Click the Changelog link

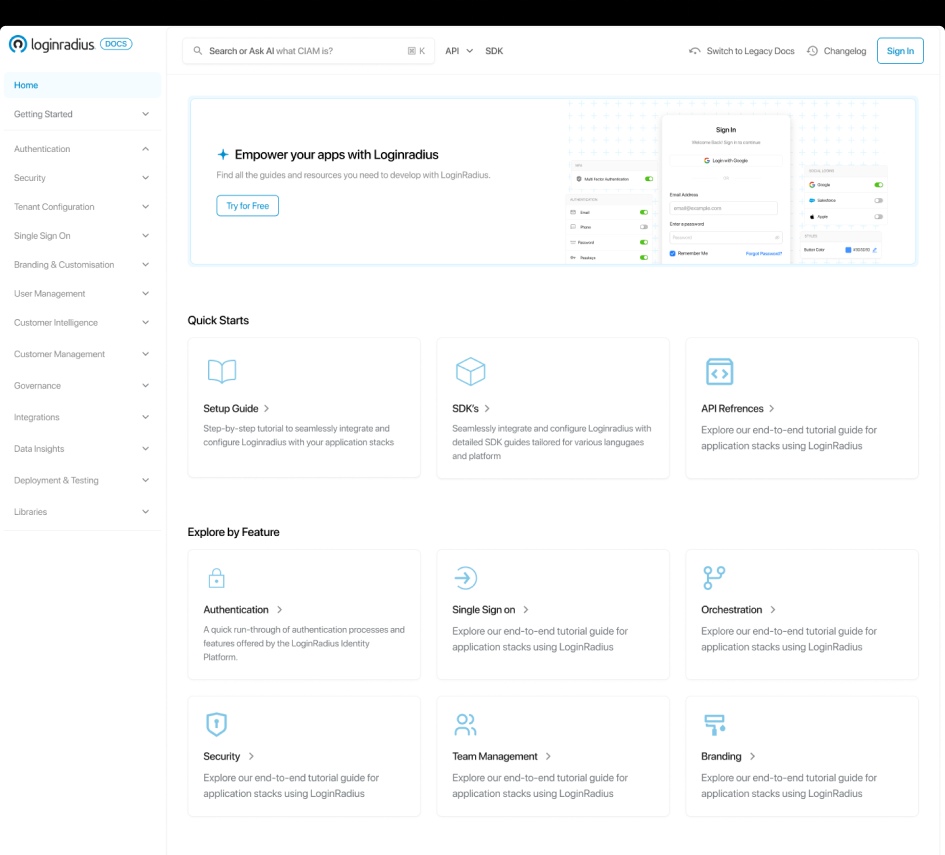[845, 51]
